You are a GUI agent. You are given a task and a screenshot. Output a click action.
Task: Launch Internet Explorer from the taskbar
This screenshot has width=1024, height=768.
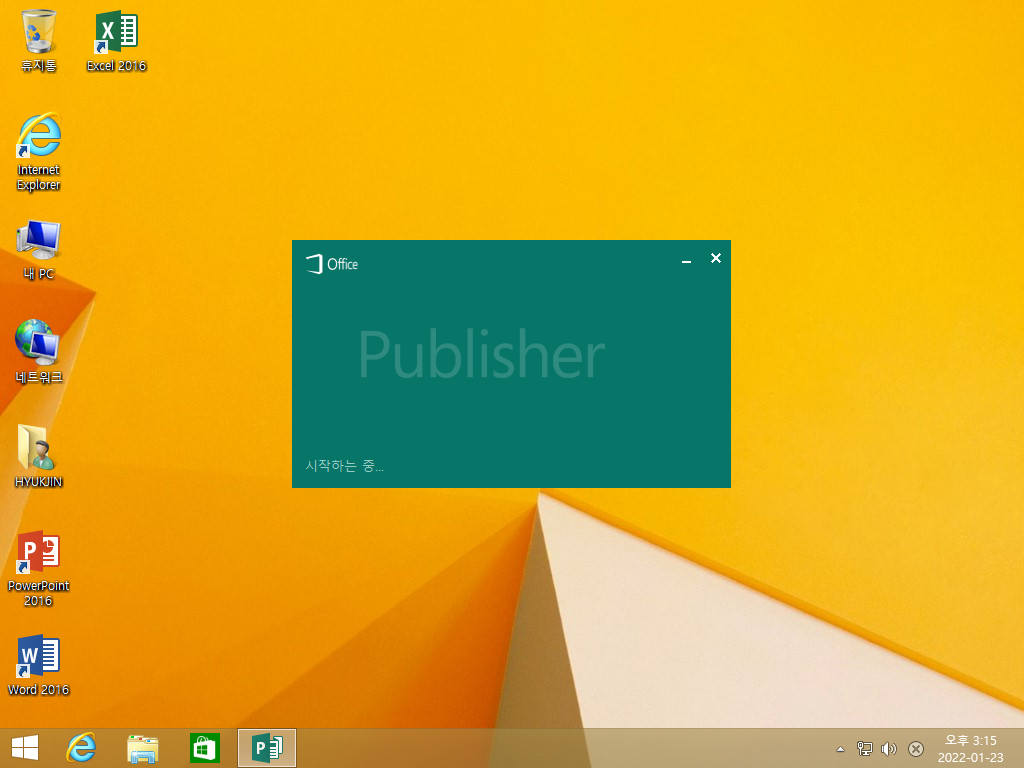81,748
